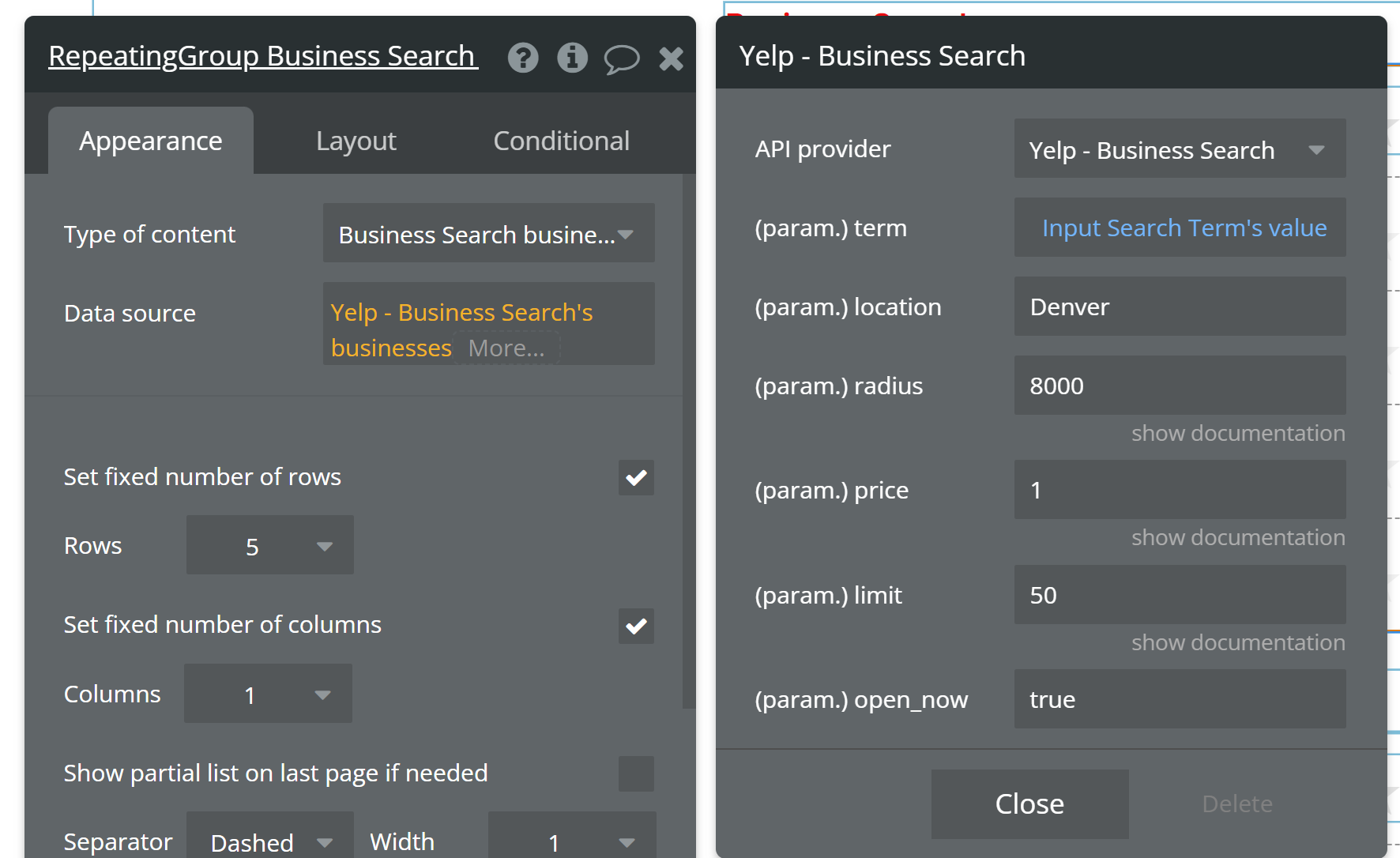Enable Show partial list on last page
Viewport: 1400px width, 858px height.
coord(636,773)
